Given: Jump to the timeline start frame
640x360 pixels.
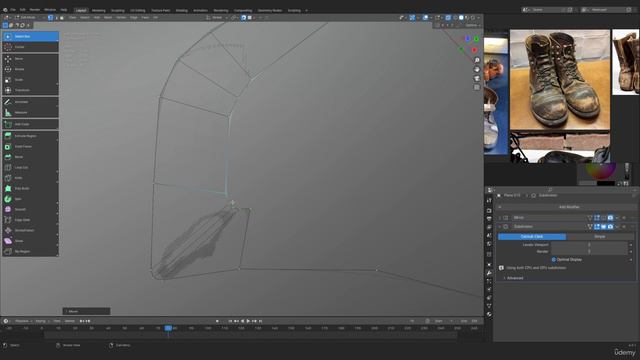Looking at the screenshot, I should [x=230, y=321].
